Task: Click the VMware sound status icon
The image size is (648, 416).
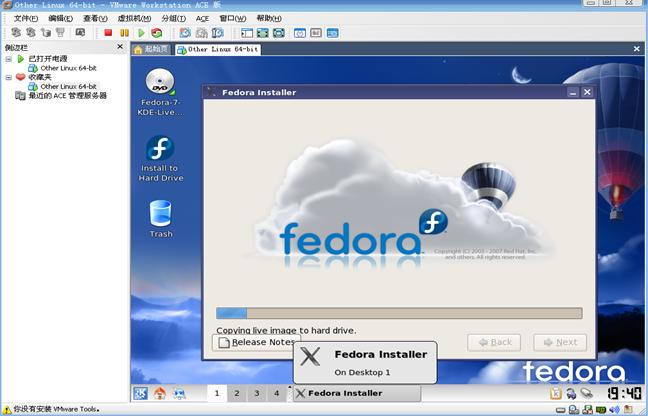Action: pyautogui.click(x=615, y=410)
